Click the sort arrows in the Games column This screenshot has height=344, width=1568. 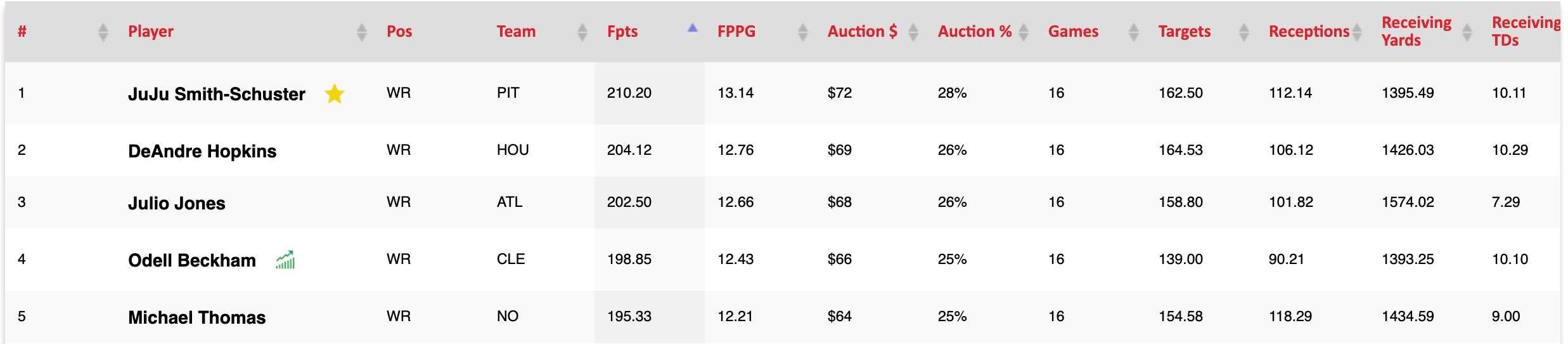(x=1134, y=32)
